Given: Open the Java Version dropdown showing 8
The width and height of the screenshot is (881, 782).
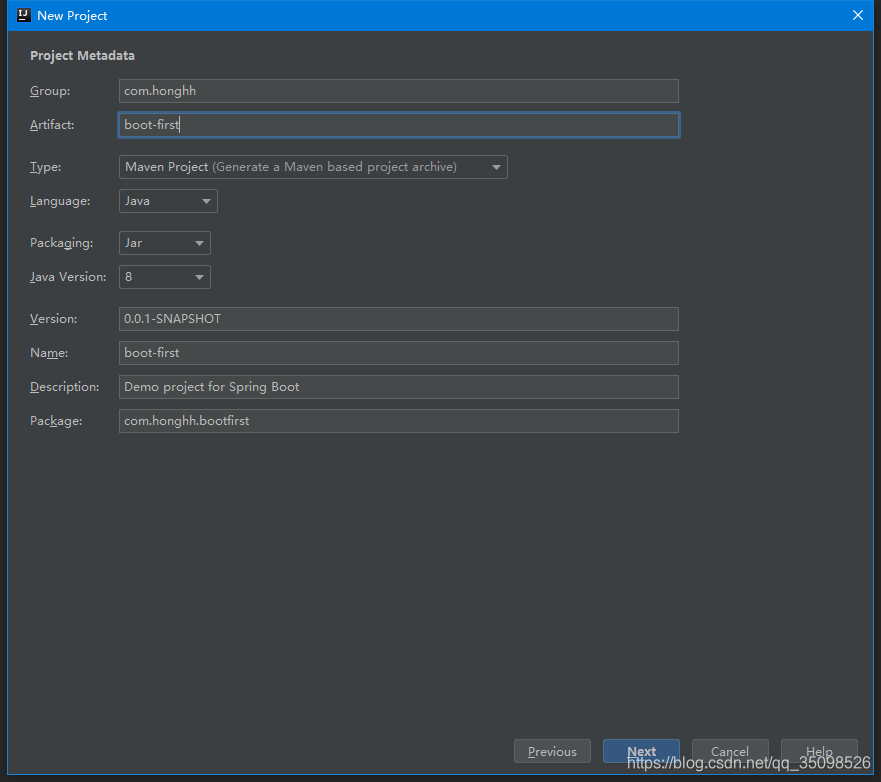Looking at the screenshot, I should [165, 277].
